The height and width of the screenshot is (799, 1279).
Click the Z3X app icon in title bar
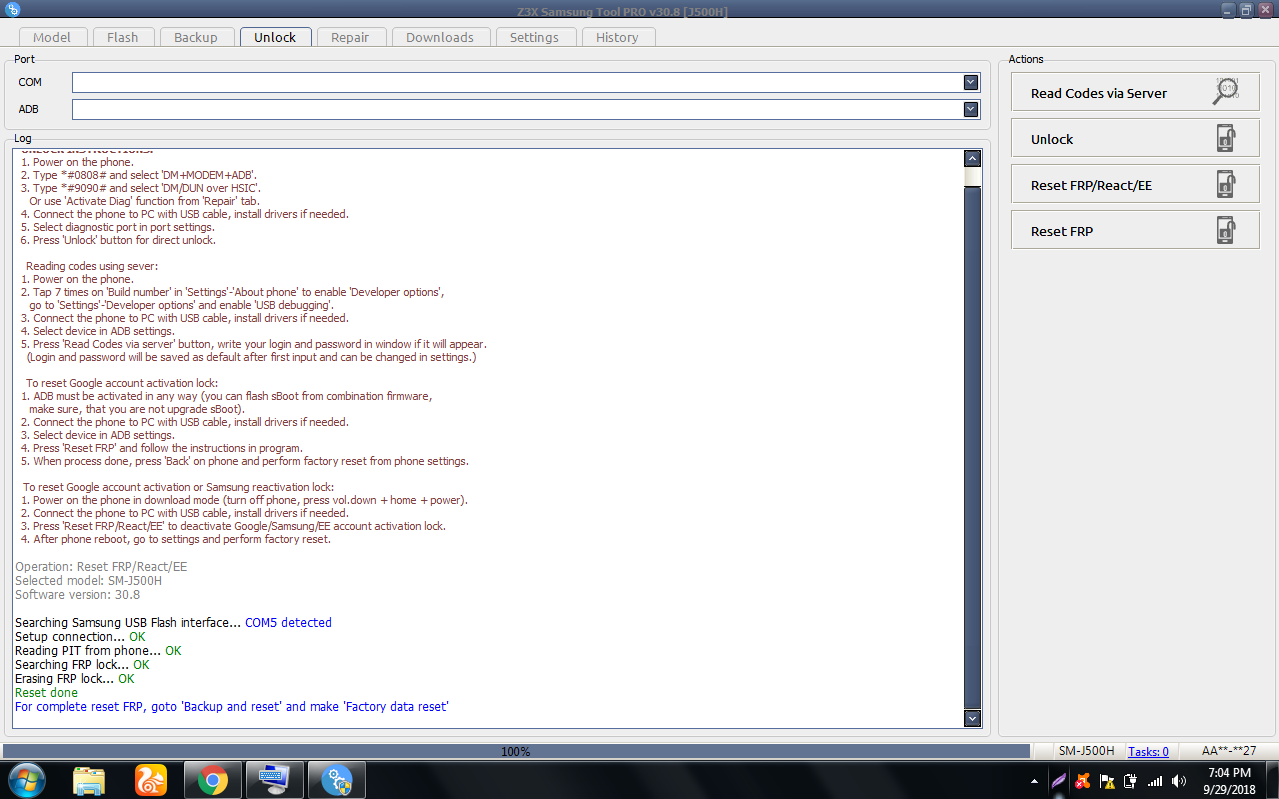tap(13, 9)
